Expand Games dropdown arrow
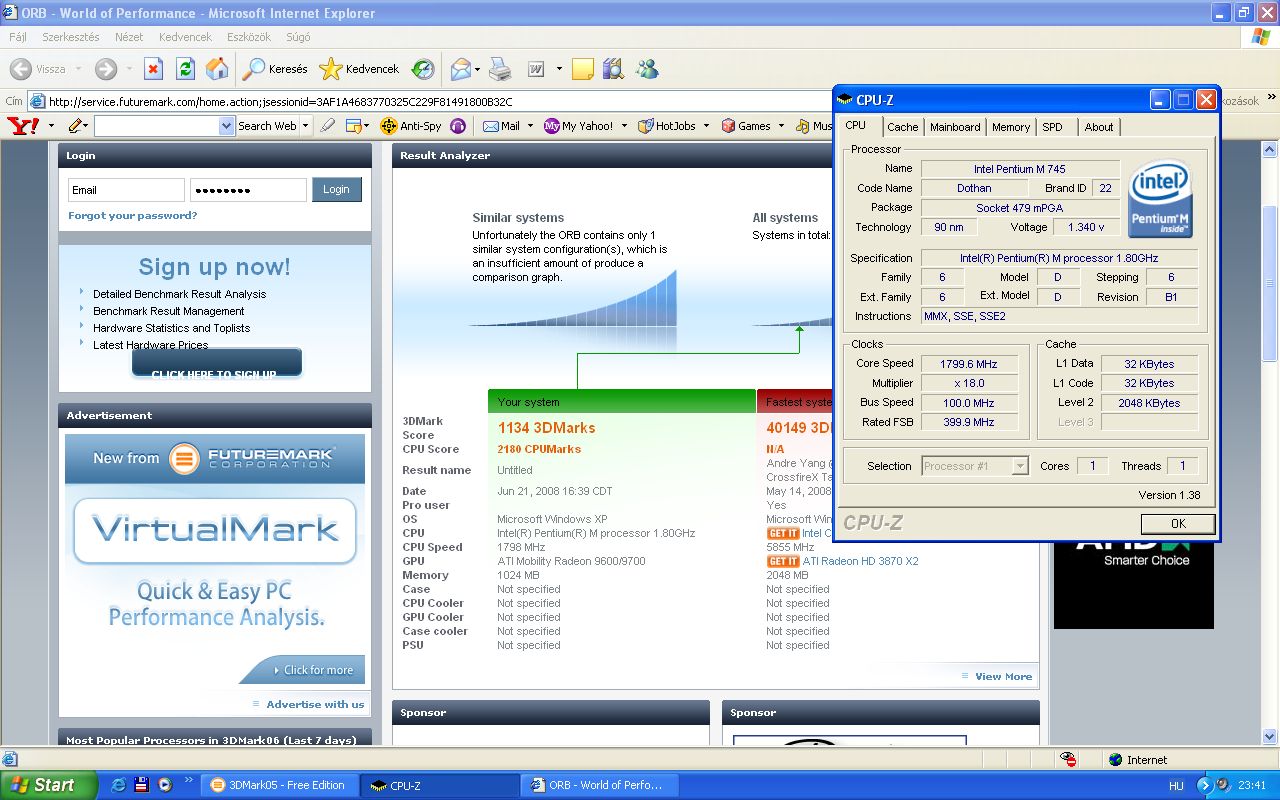The width and height of the screenshot is (1280, 800). click(781, 126)
